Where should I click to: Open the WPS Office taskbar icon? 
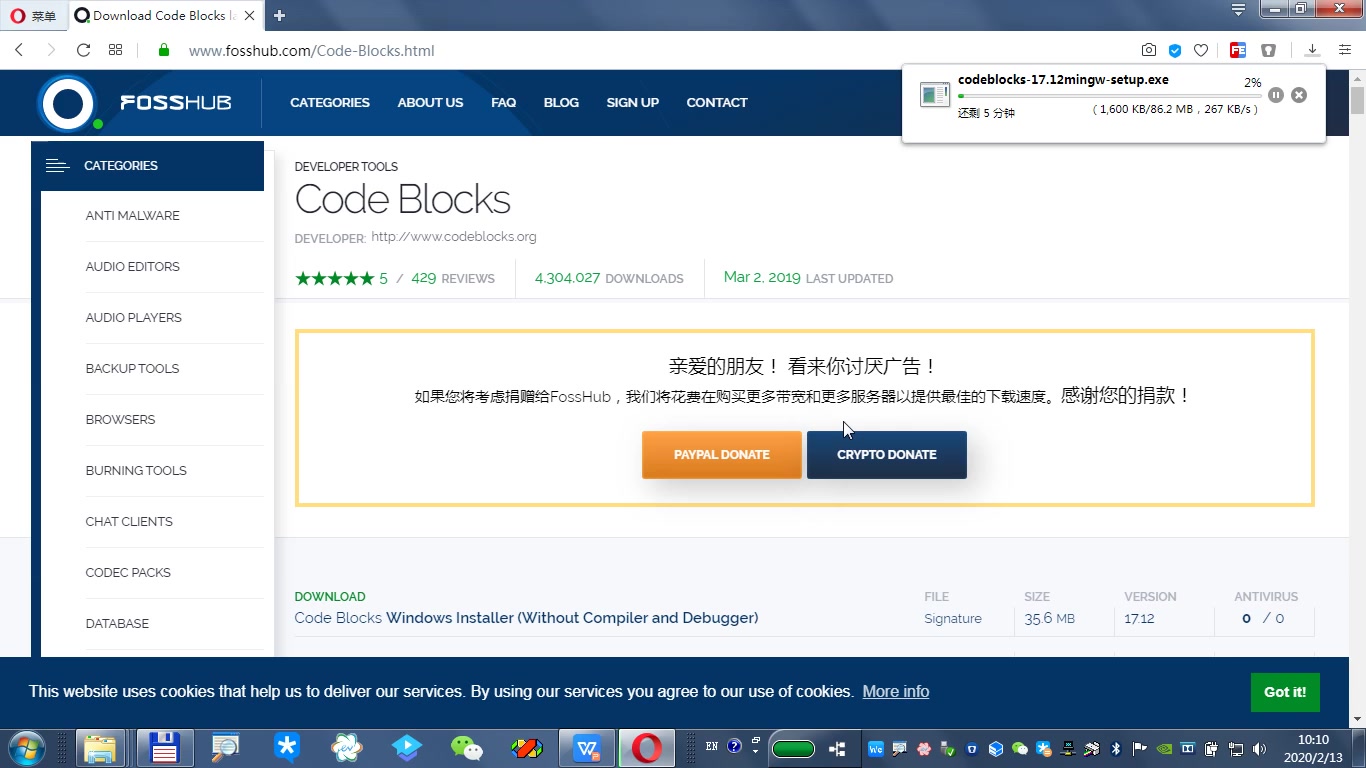click(587, 748)
